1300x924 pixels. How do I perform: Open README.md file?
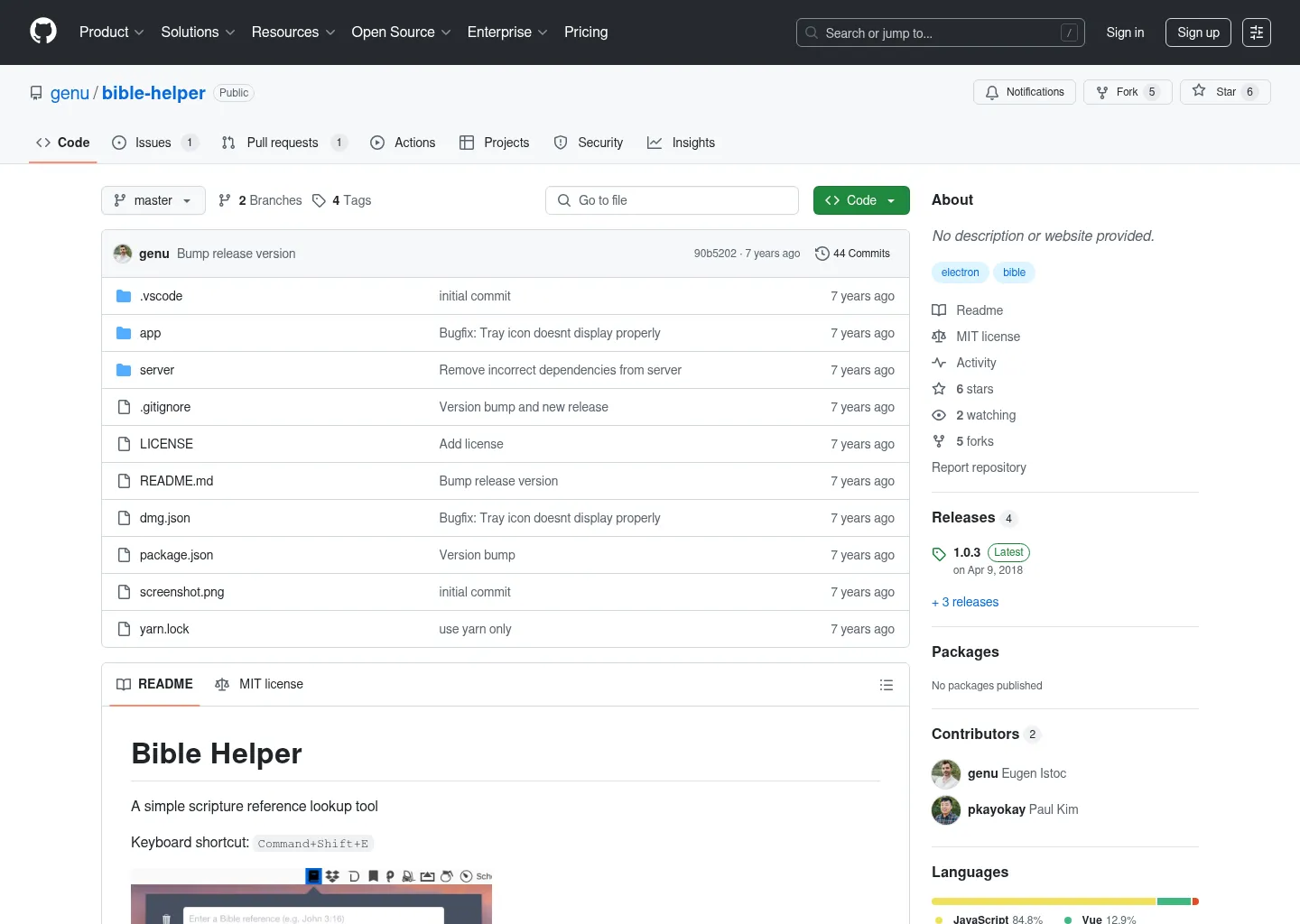(176, 481)
